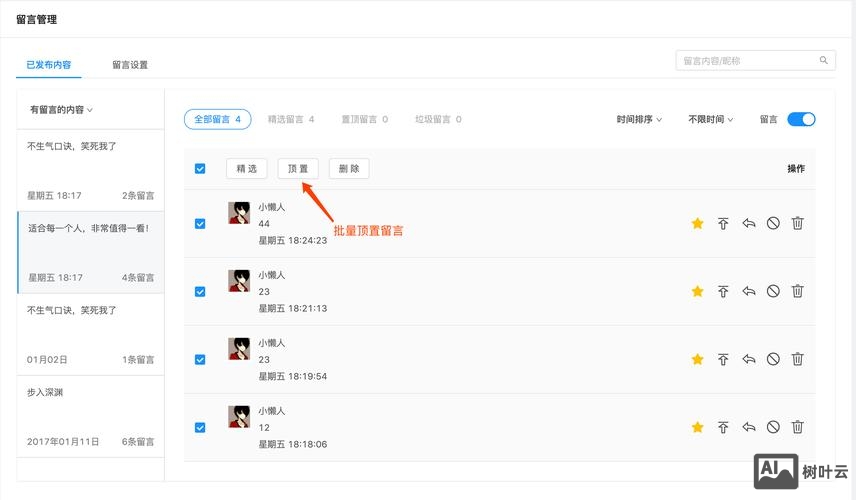
Task: Expand the 不限时间 time filter dropdown
Action: pyautogui.click(x=710, y=120)
